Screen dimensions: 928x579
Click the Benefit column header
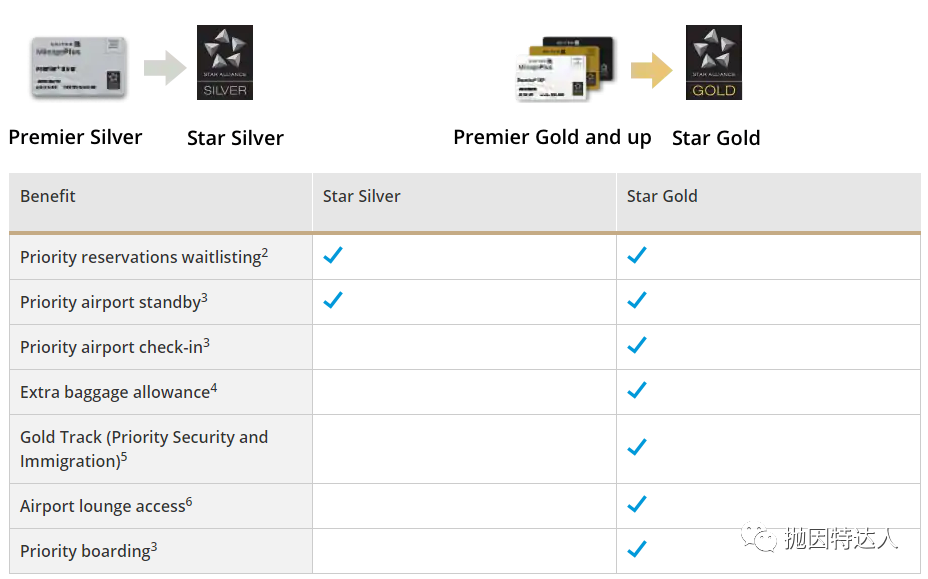pos(48,196)
